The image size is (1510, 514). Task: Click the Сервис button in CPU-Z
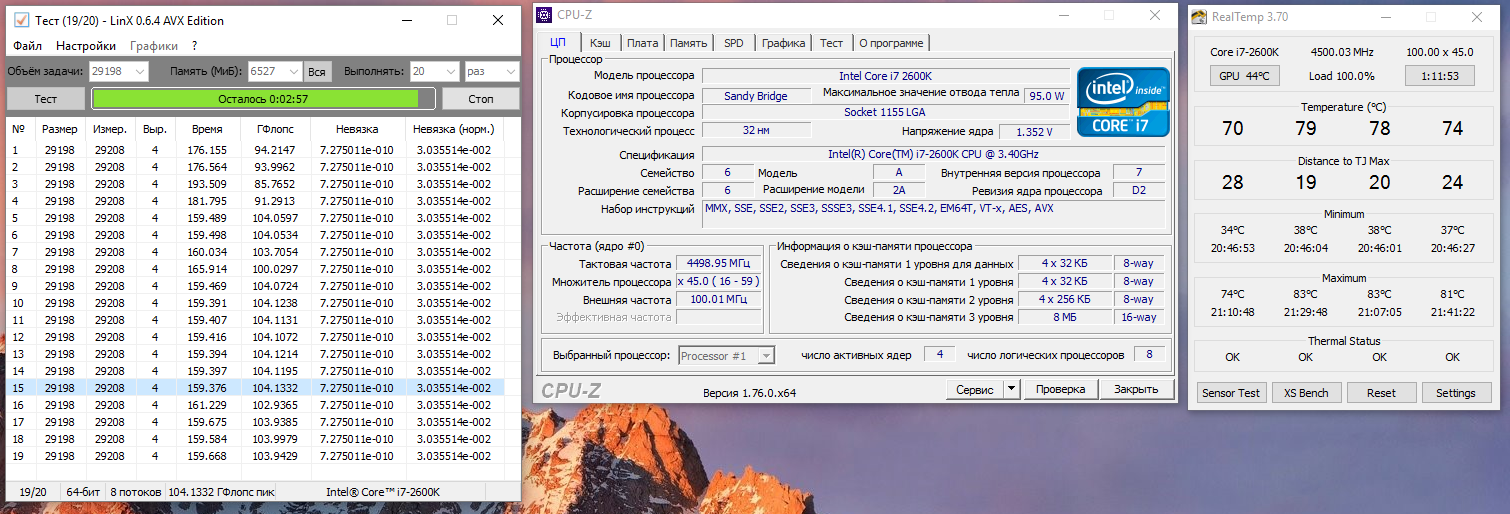[974, 389]
